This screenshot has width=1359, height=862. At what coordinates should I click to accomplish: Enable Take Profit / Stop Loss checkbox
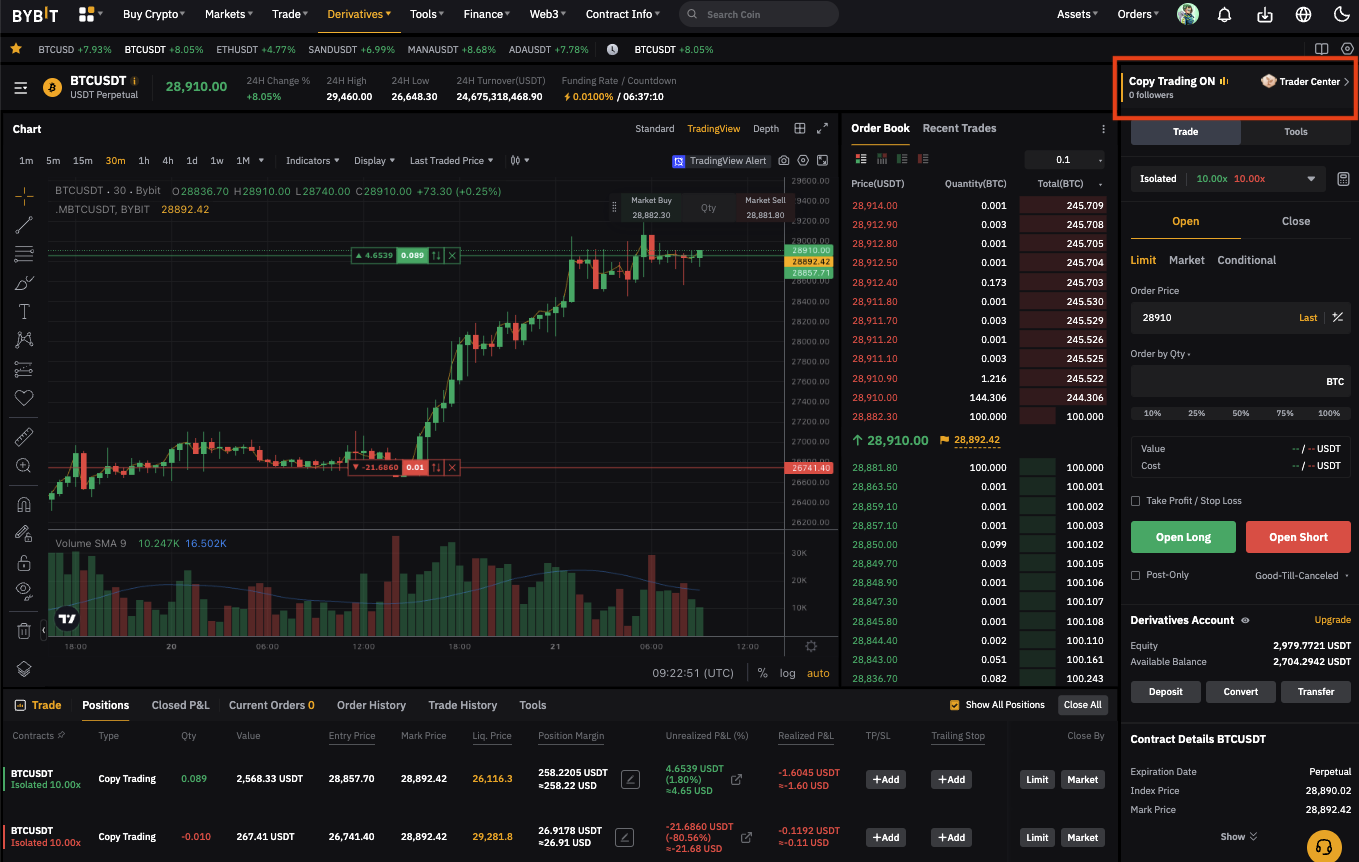point(1135,501)
